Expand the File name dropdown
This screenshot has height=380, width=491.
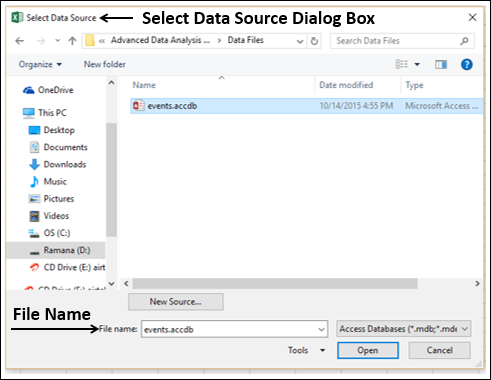click(321, 329)
